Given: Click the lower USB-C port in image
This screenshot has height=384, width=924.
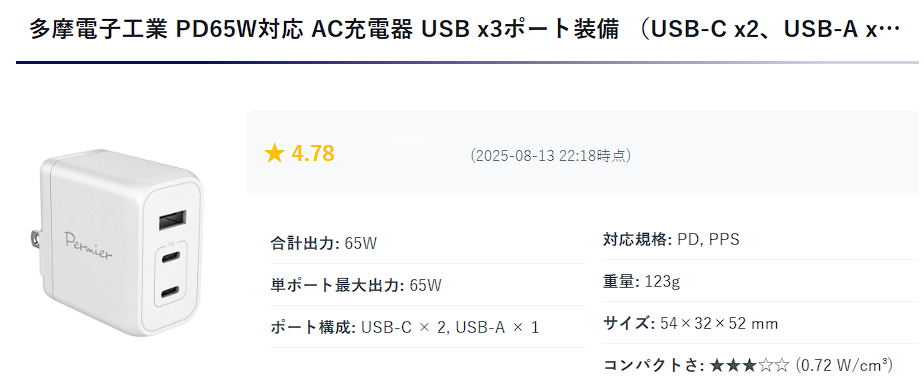Looking at the screenshot, I should coord(170,291).
